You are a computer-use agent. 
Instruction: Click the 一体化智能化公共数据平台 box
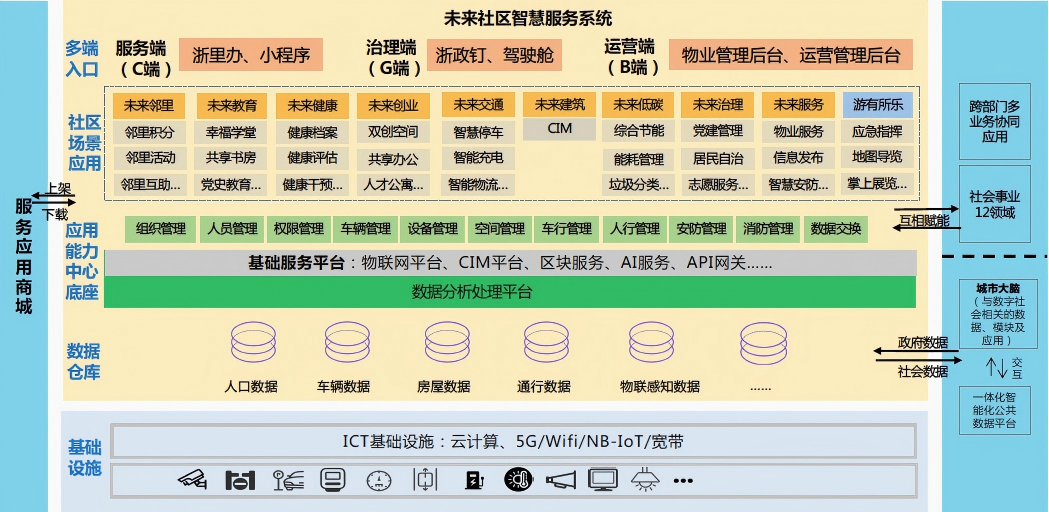994,410
